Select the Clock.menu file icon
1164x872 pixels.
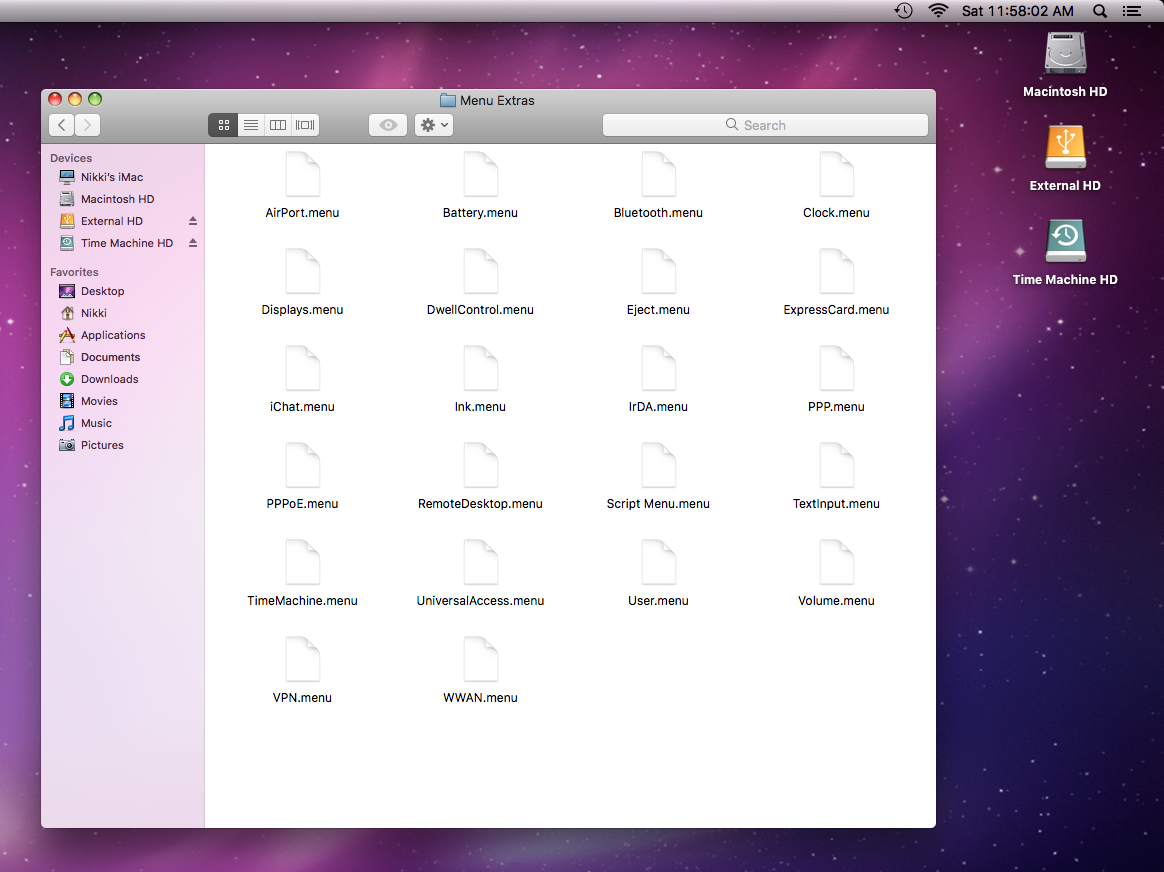pos(837,174)
